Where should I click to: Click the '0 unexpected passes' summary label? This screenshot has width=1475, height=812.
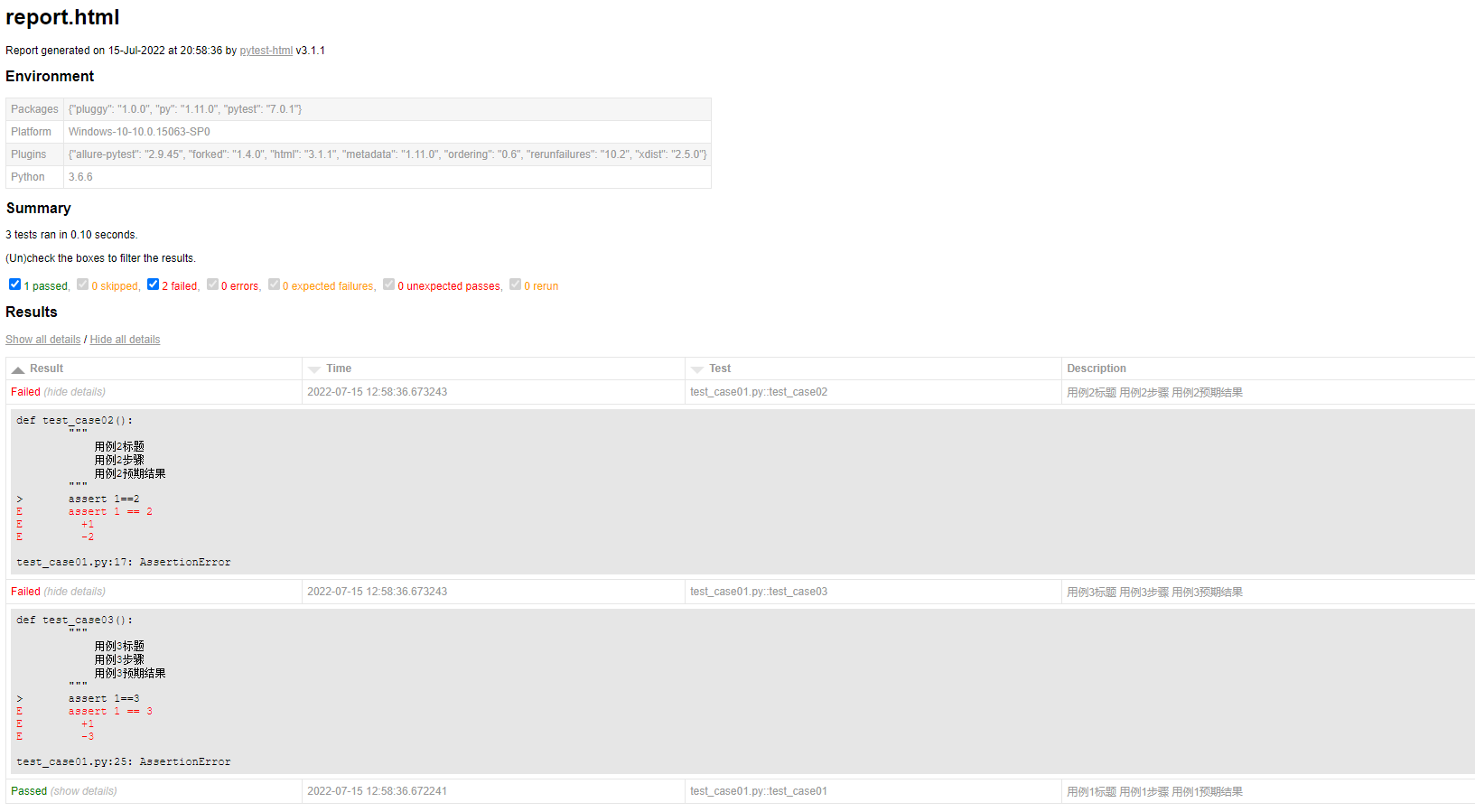click(x=450, y=286)
